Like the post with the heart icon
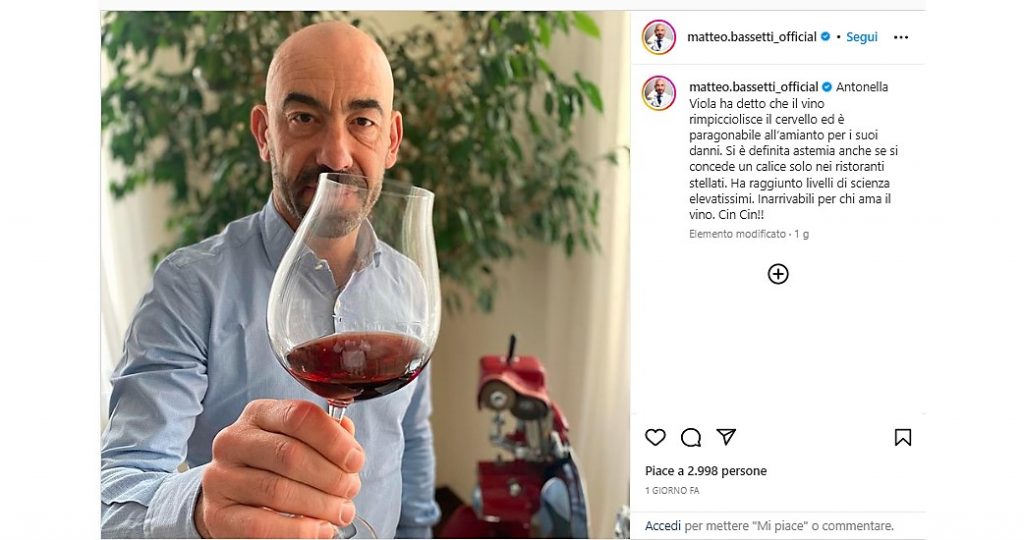The image size is (1024, 540). [x=655, y=437]
